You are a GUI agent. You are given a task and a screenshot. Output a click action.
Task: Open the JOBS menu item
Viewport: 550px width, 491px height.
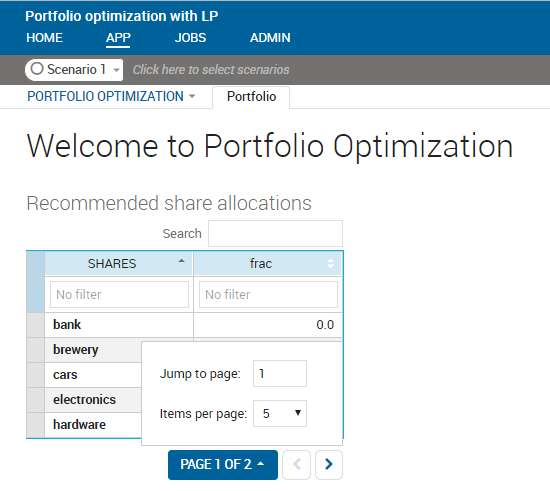(x=190, y=38)
